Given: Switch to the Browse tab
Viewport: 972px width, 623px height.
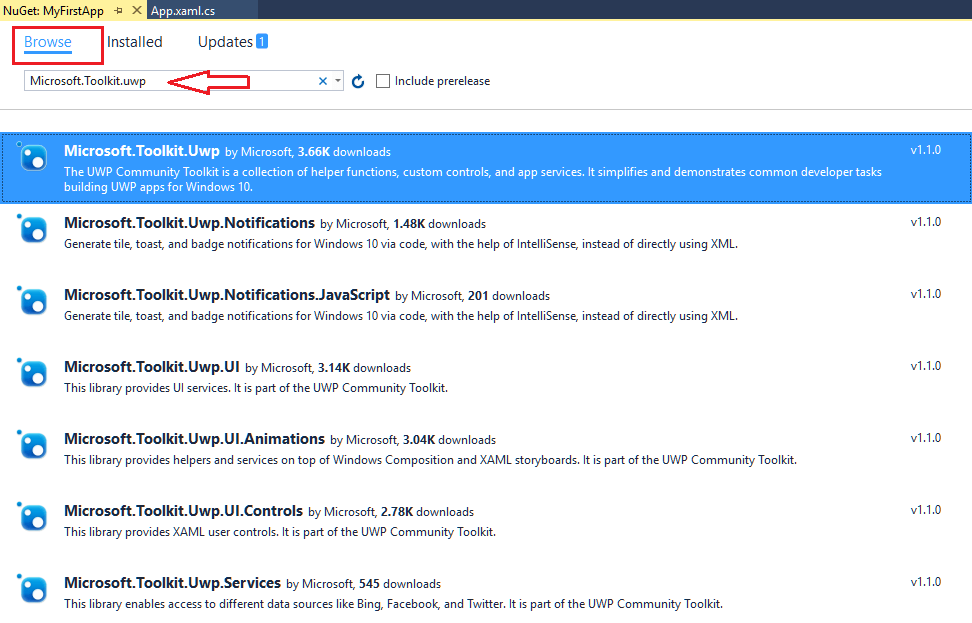Looking at the screenshot, I should (x=48, y=42).
